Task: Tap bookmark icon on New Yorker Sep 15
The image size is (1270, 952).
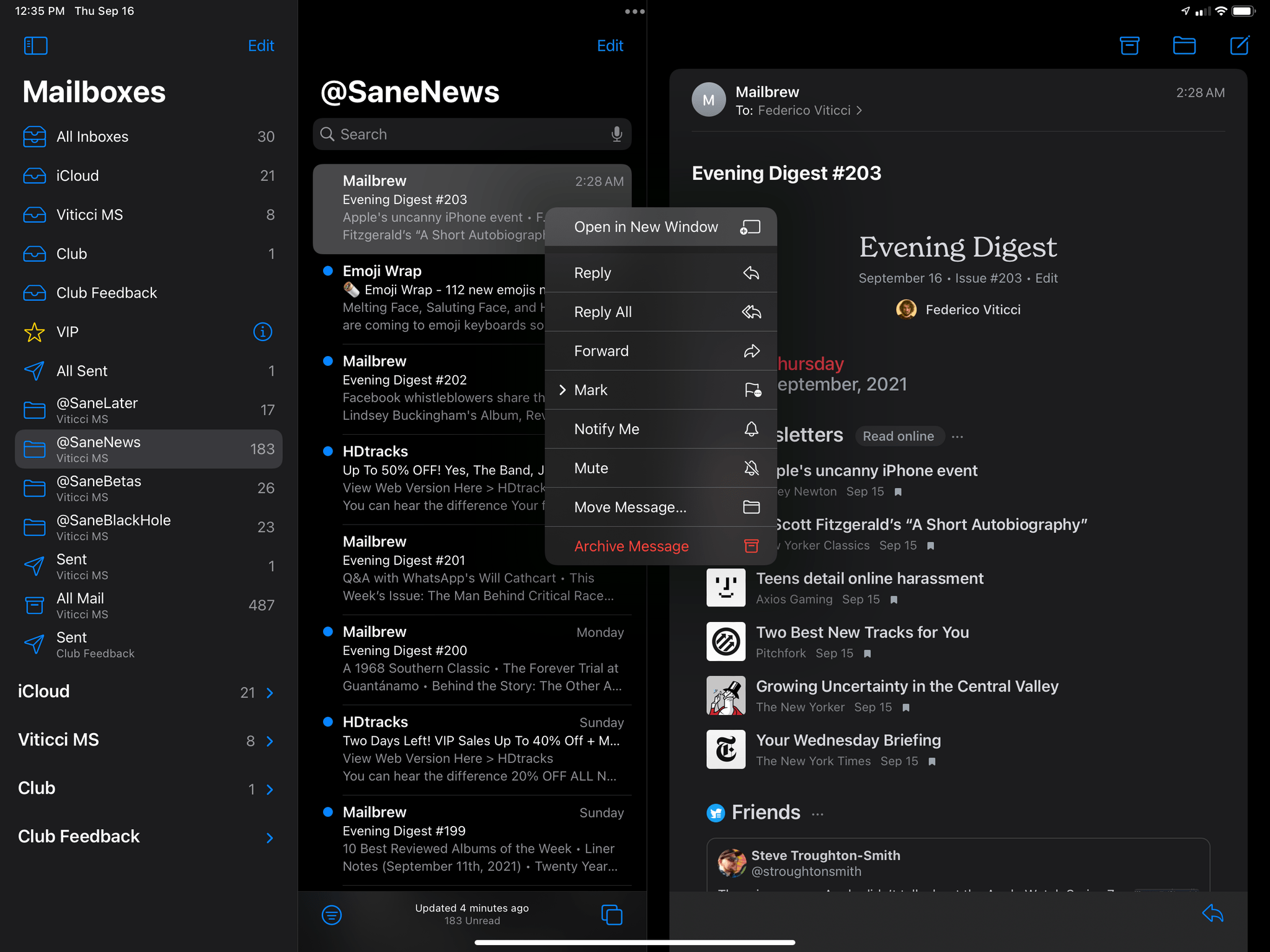Action: (906, 708)
